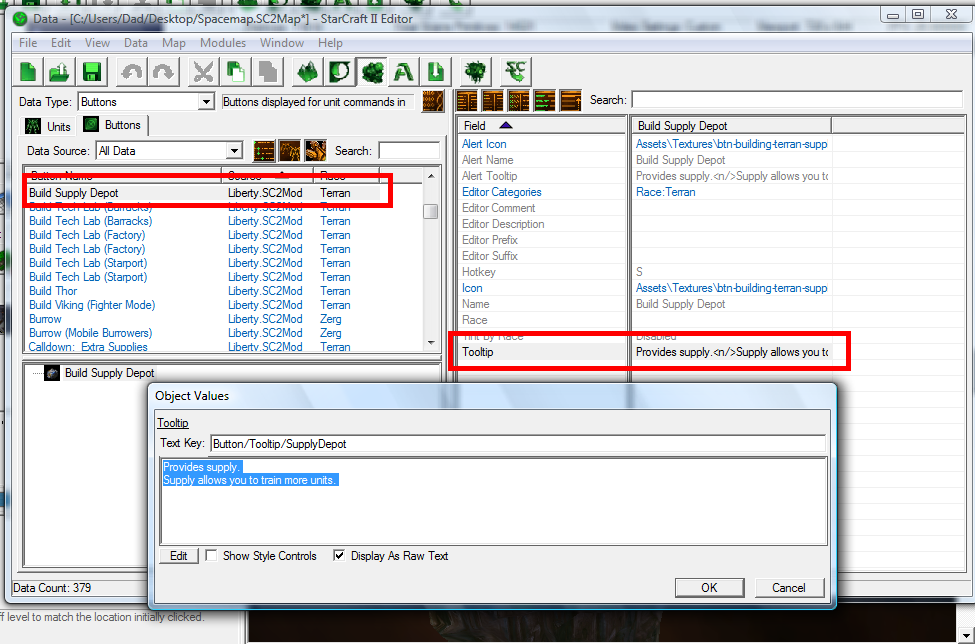The height and width of the screenshot is (644, 975).
Task: Click the field view icon with up arrow
Action: pyautogui.click(x=571, y=100)
